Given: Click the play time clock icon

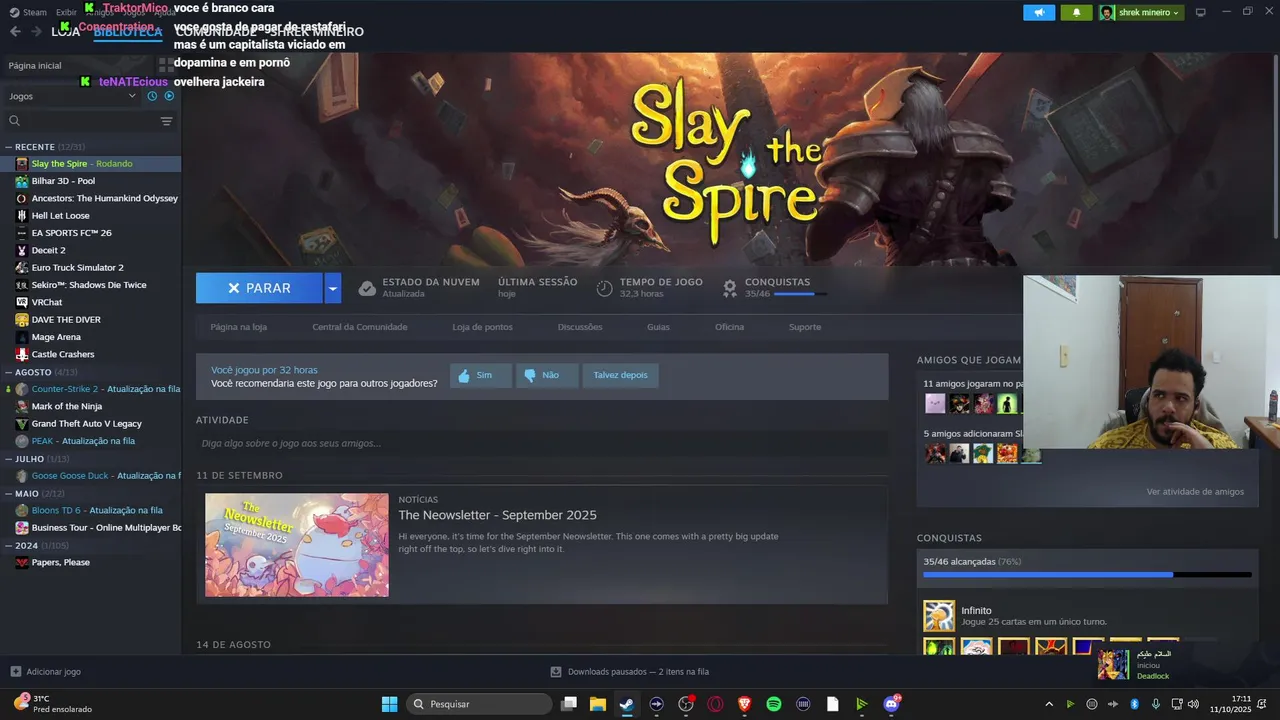Looking at the screenshot, I should click(604, 288).
